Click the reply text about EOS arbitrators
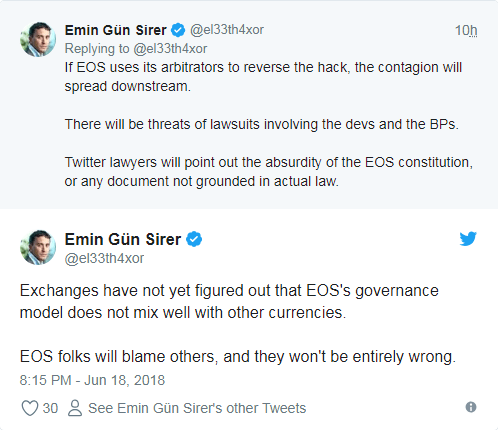The width and height of the screenshot is (498, 430). click(263, 77)
